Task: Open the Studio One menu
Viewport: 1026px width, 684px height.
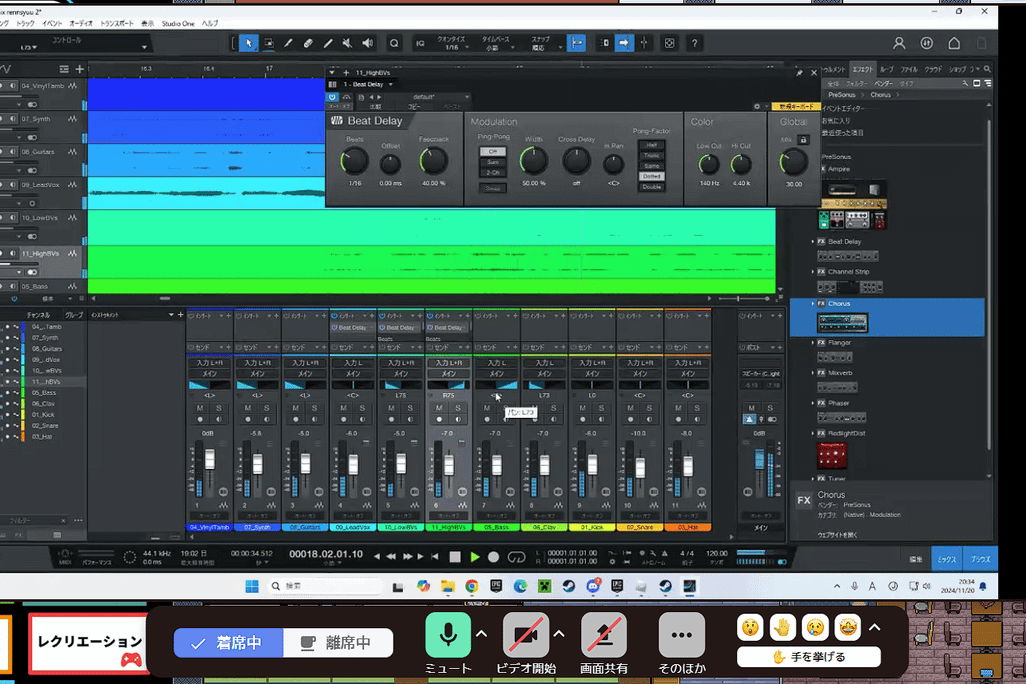Action: tap(178, 24)
